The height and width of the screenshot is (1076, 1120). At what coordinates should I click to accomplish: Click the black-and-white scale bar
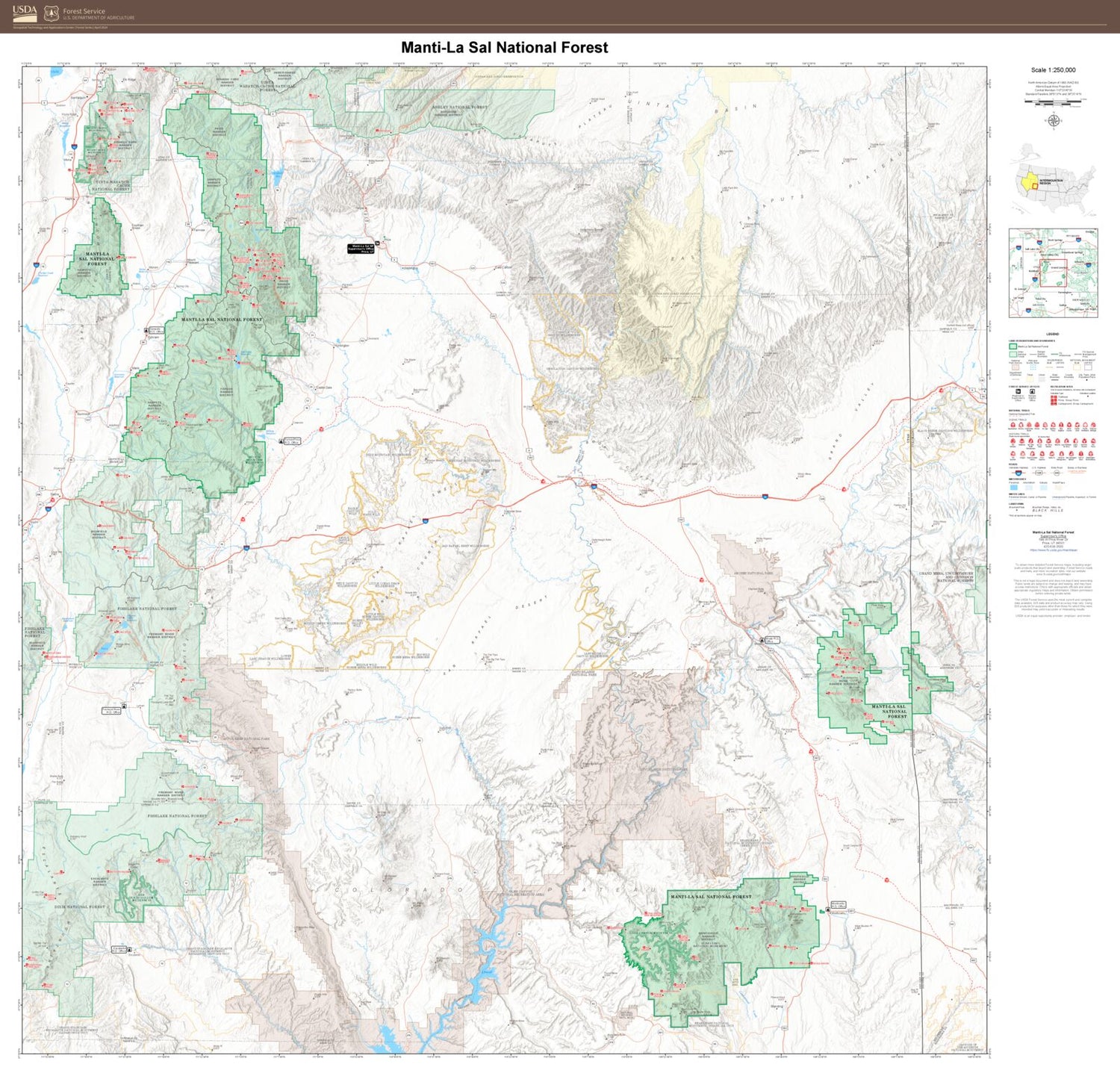(1054, 102)
